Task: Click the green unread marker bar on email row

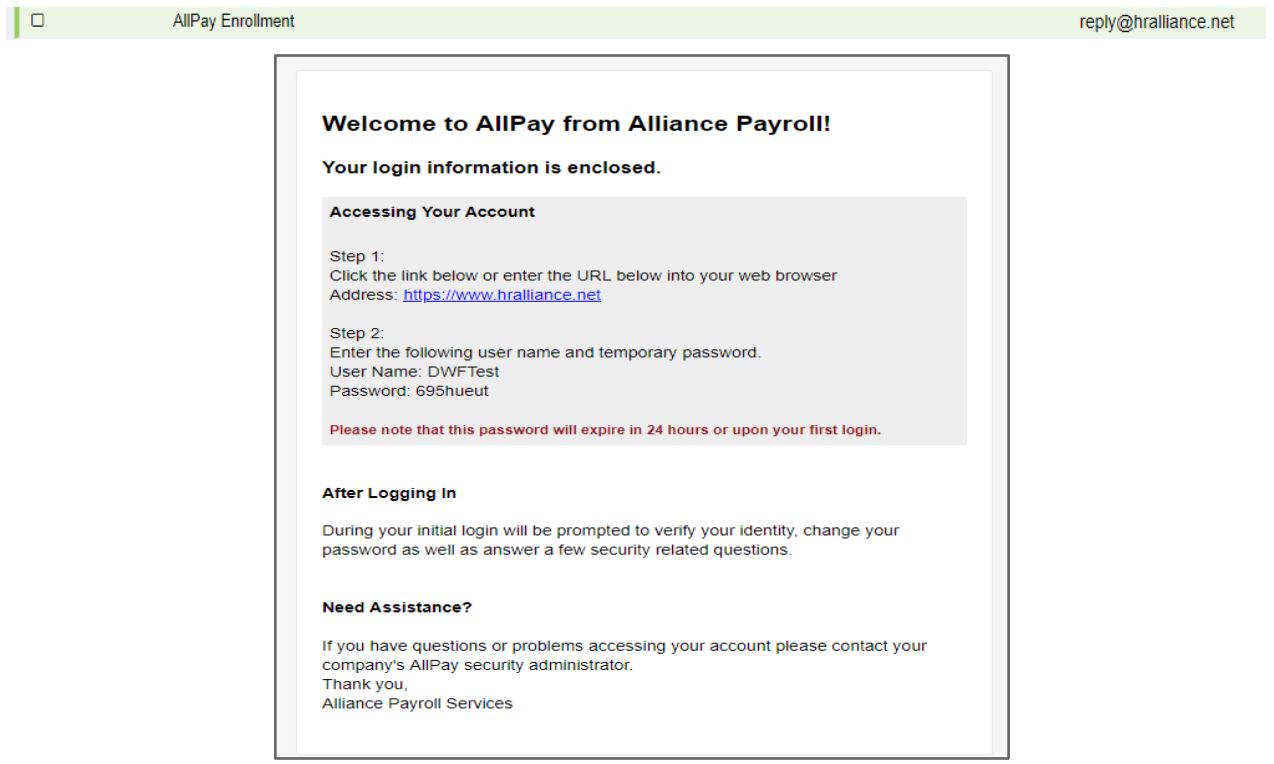Action: [x=16, y=22]
